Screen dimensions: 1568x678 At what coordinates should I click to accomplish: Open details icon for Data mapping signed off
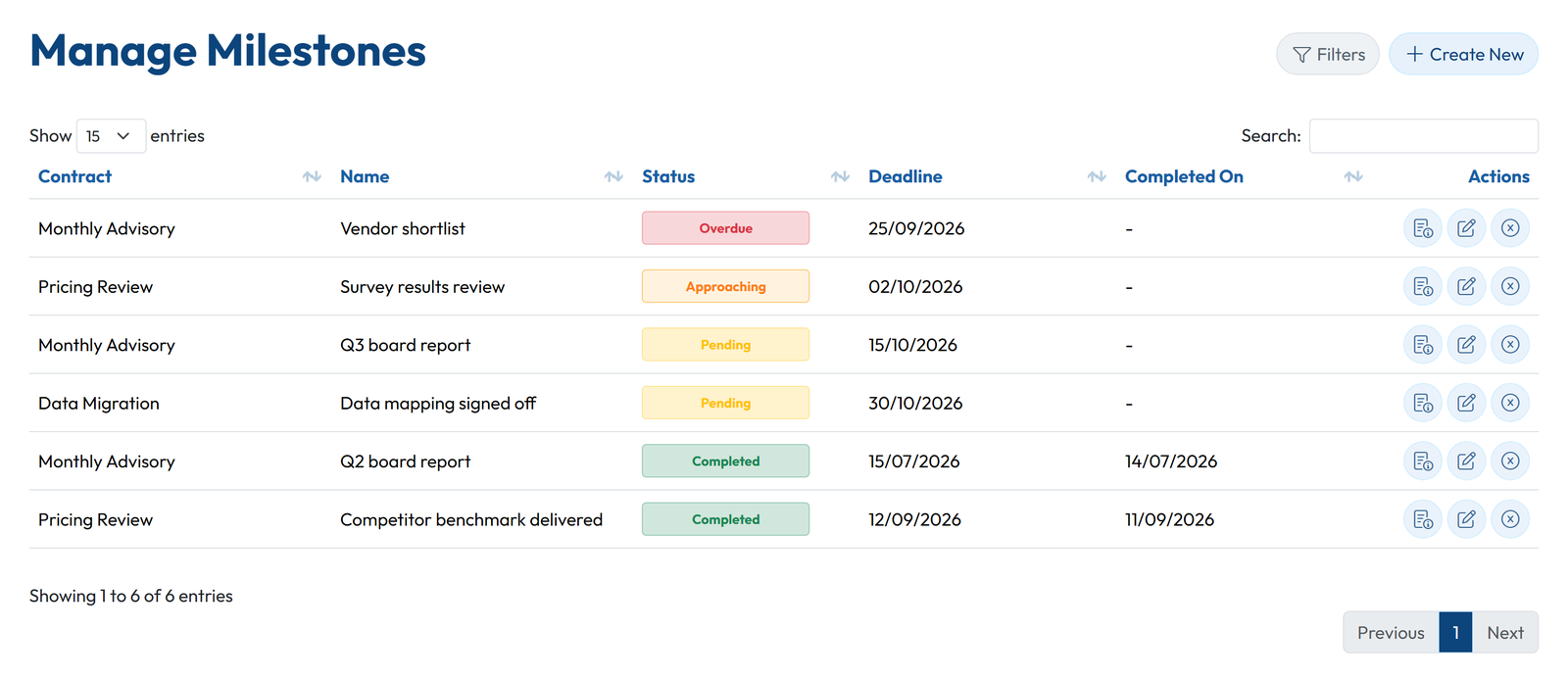click(x=1423, y=403)
